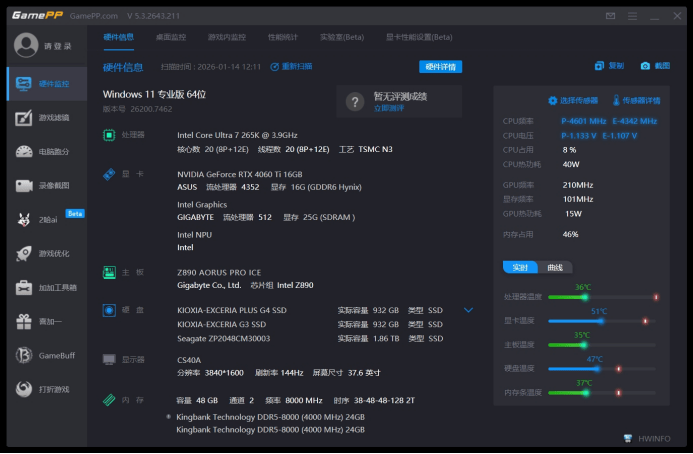Select the 游戏内监控 tab
This screenshot has width=693, height=454.
tap(227, 37)
